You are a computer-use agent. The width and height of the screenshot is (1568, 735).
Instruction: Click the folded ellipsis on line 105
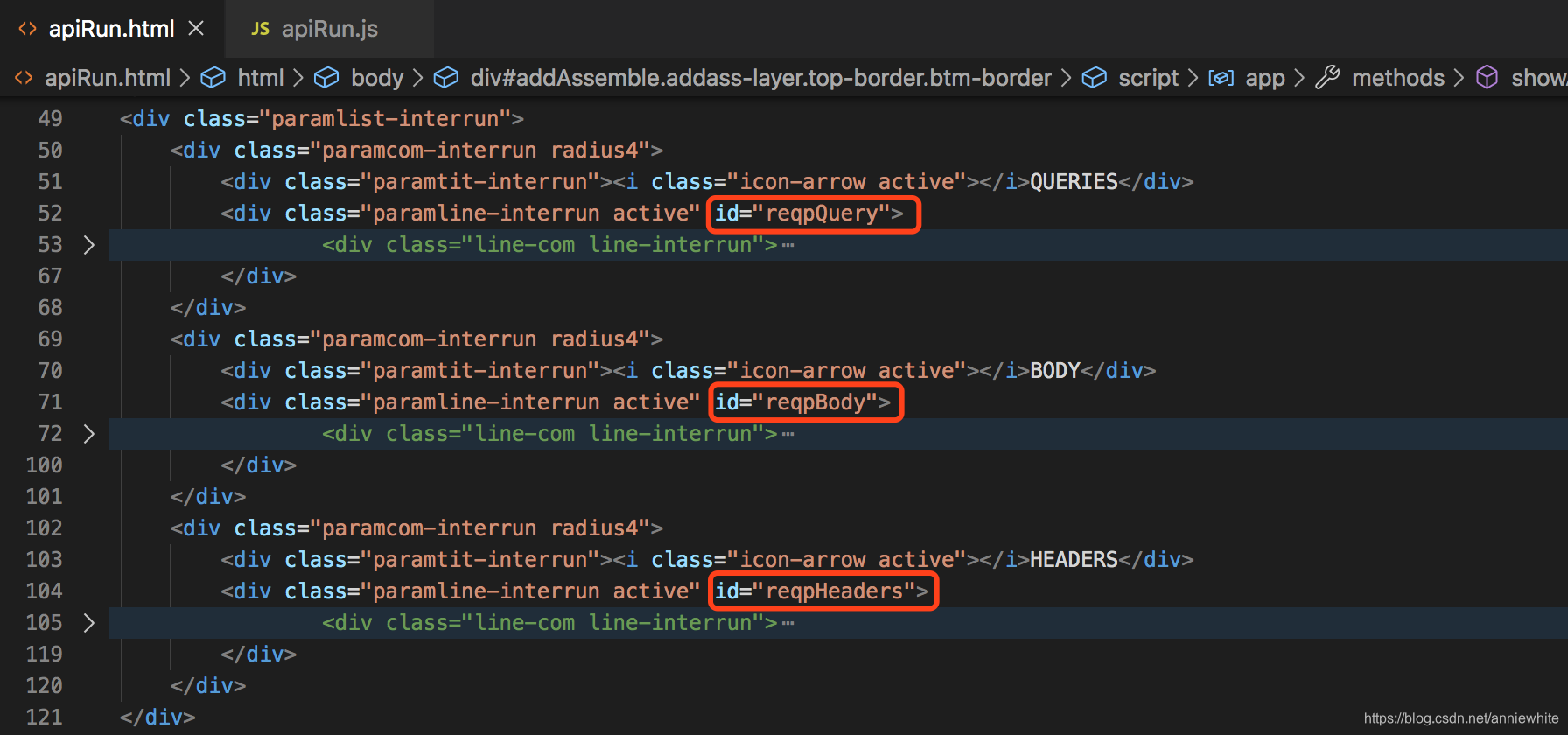point(787,623)
